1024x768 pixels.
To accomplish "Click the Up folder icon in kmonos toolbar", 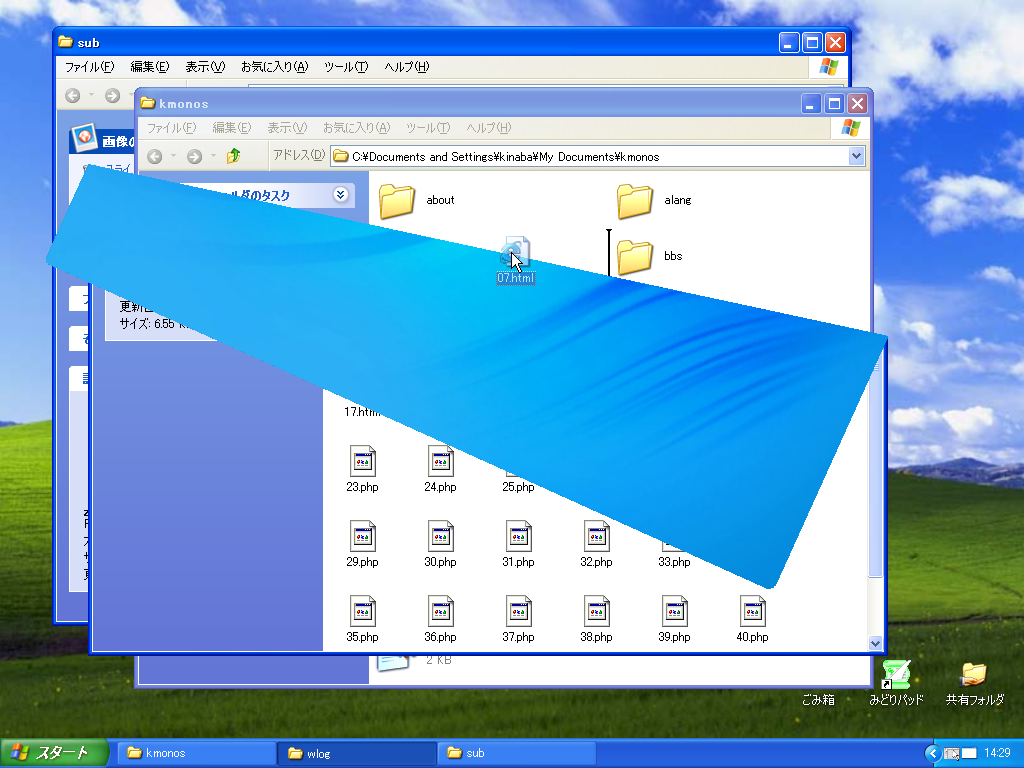I will pyautogui.click(x=234, y=156).
